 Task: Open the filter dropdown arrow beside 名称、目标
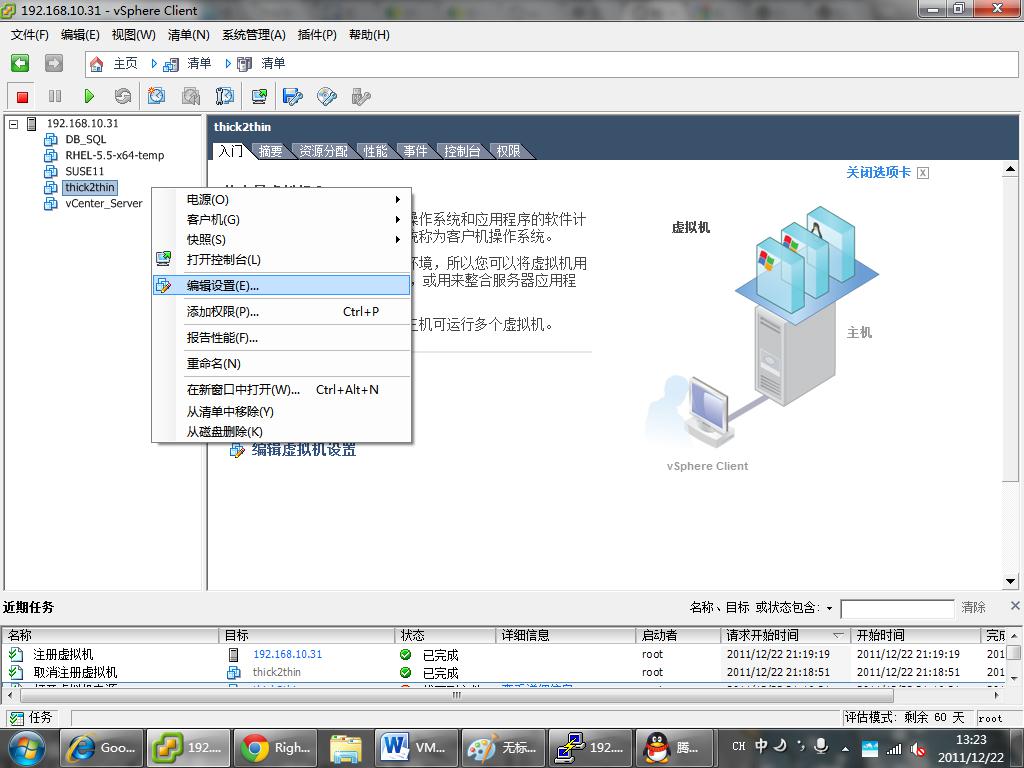pyautogui.click(x=829, y=608)
